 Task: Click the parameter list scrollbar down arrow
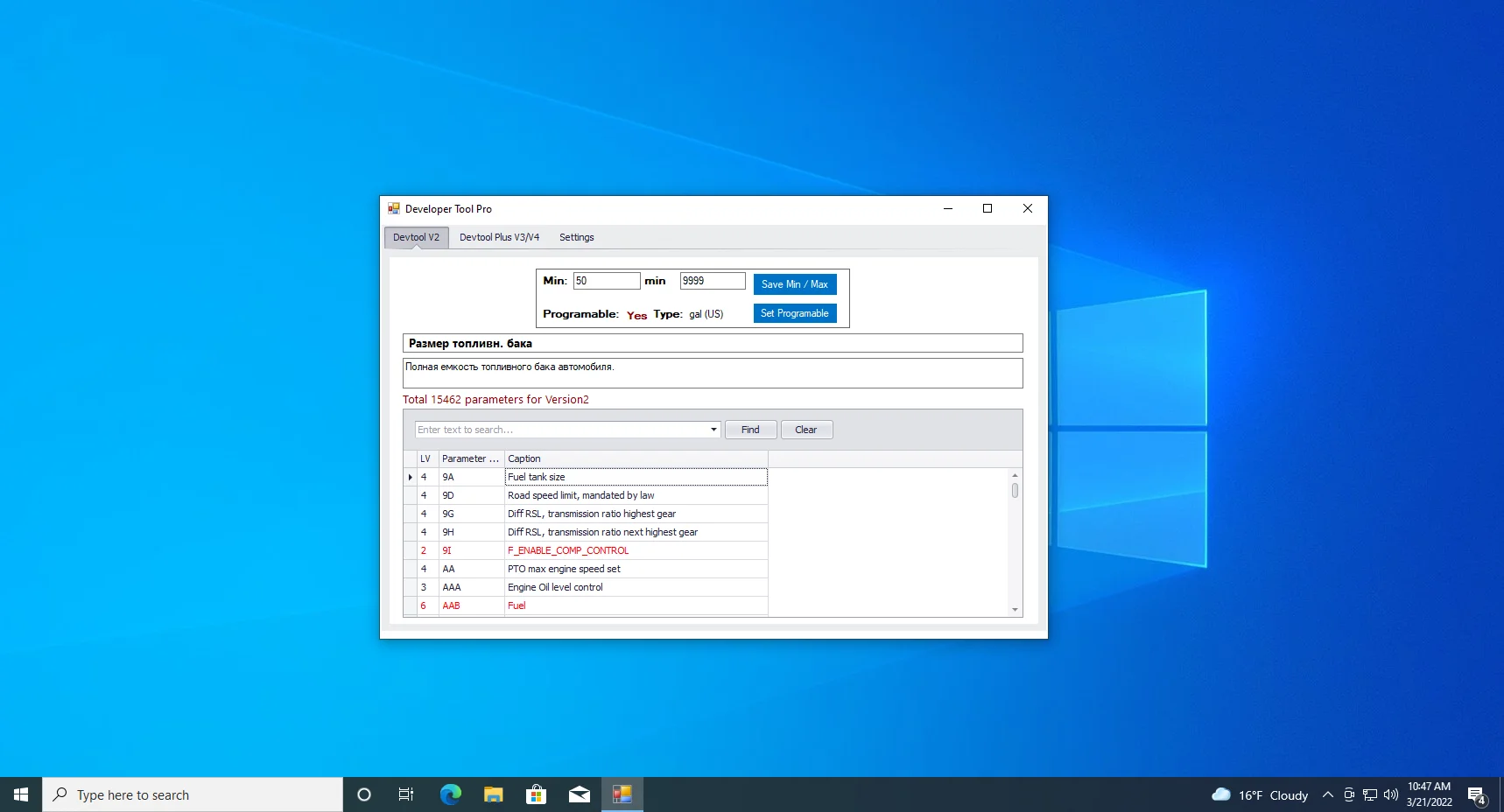click(1015, 610)
